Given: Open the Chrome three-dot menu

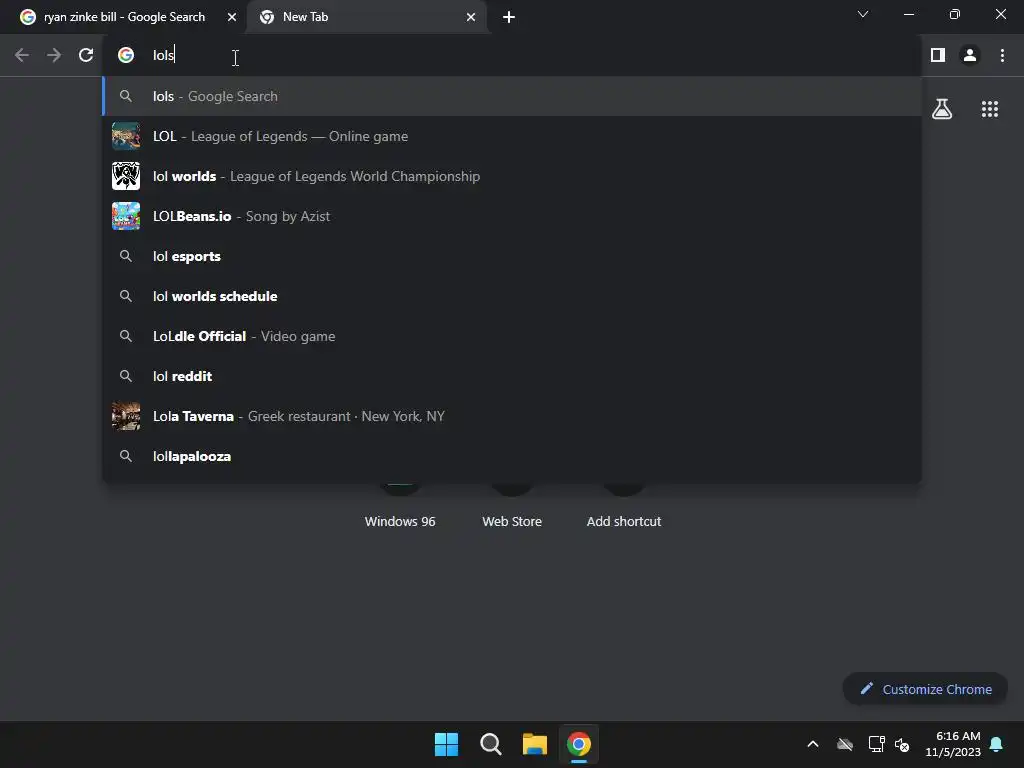Looking at the screenshot, I should pyautogui.click(x=1002, y=56).
